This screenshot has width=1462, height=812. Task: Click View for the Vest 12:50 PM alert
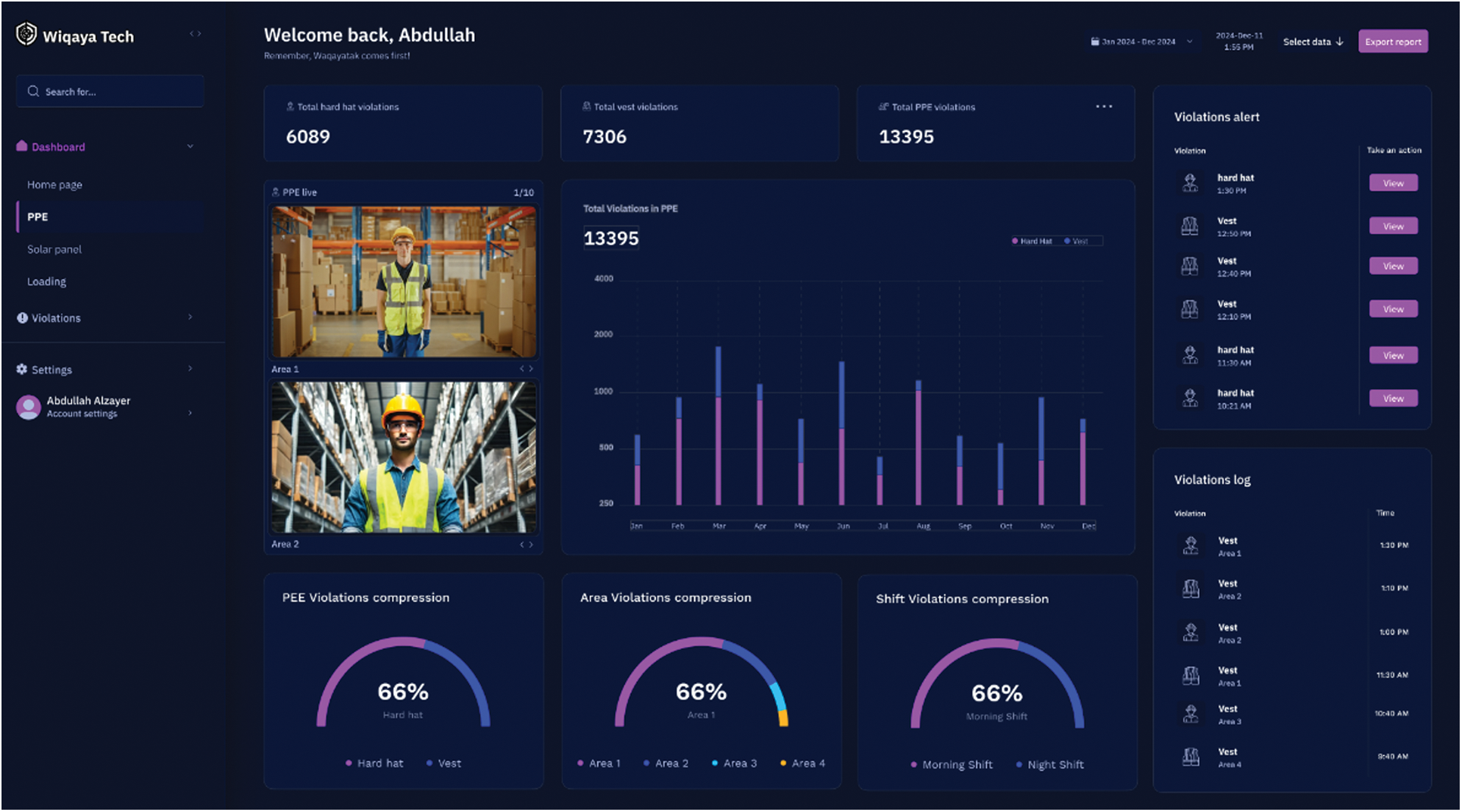[1392, 226]
